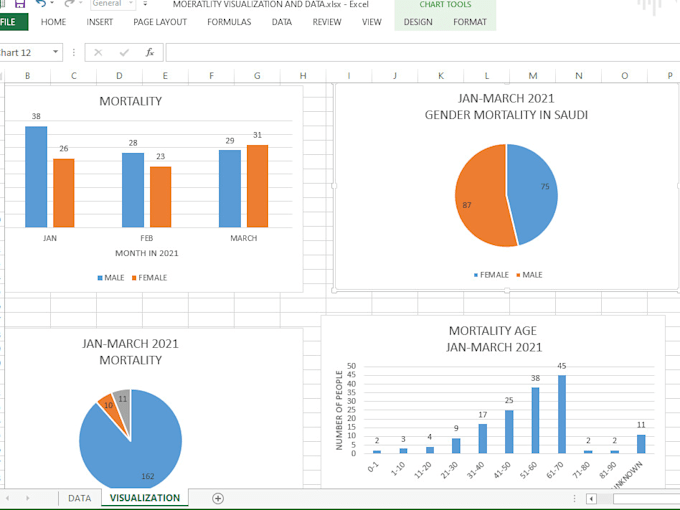Select the orange JAN female bar labeled 26
680x510 pixels.
tap(64, 193)
